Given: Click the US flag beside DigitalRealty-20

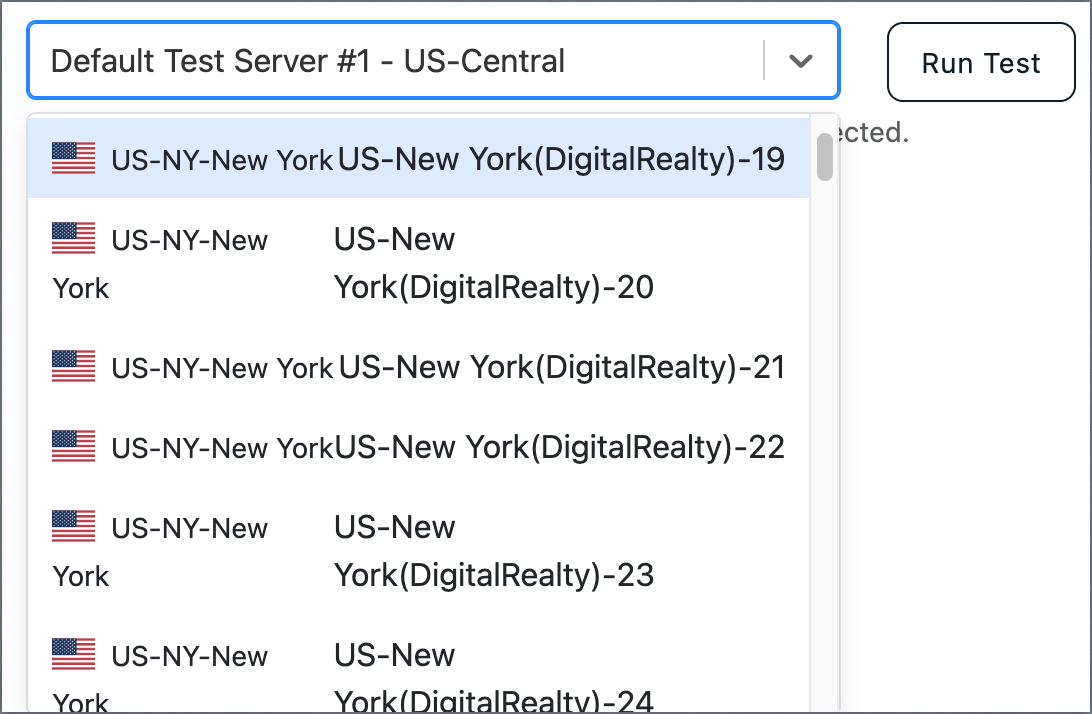Looking at the screenshot, I should click(73, 239).
